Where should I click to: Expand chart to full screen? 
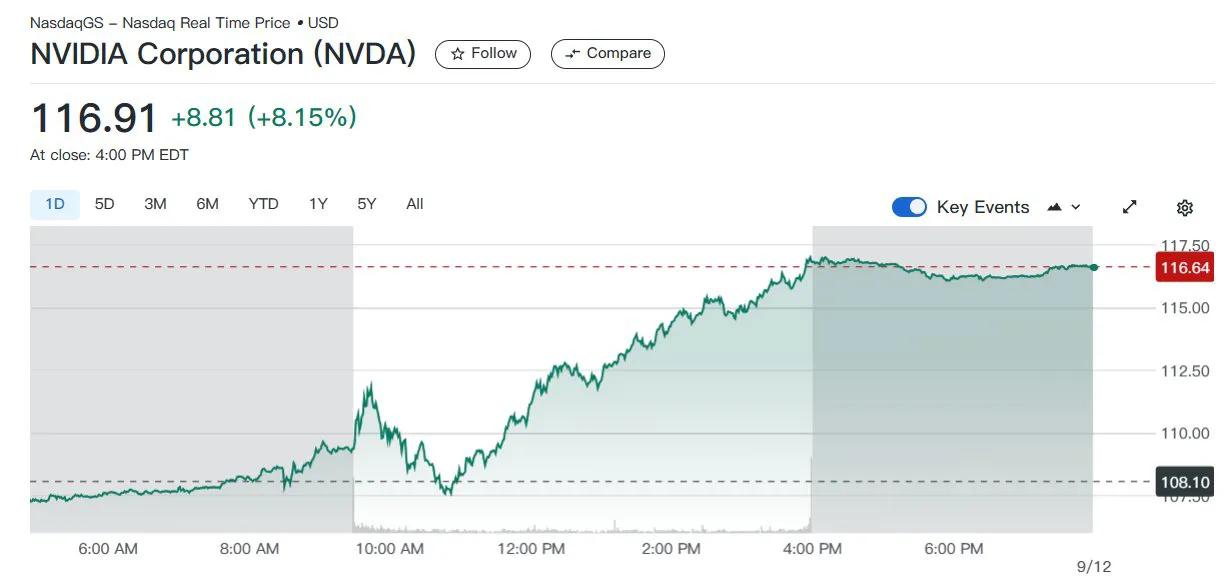pyautogui.click(x=1130, y=207)
